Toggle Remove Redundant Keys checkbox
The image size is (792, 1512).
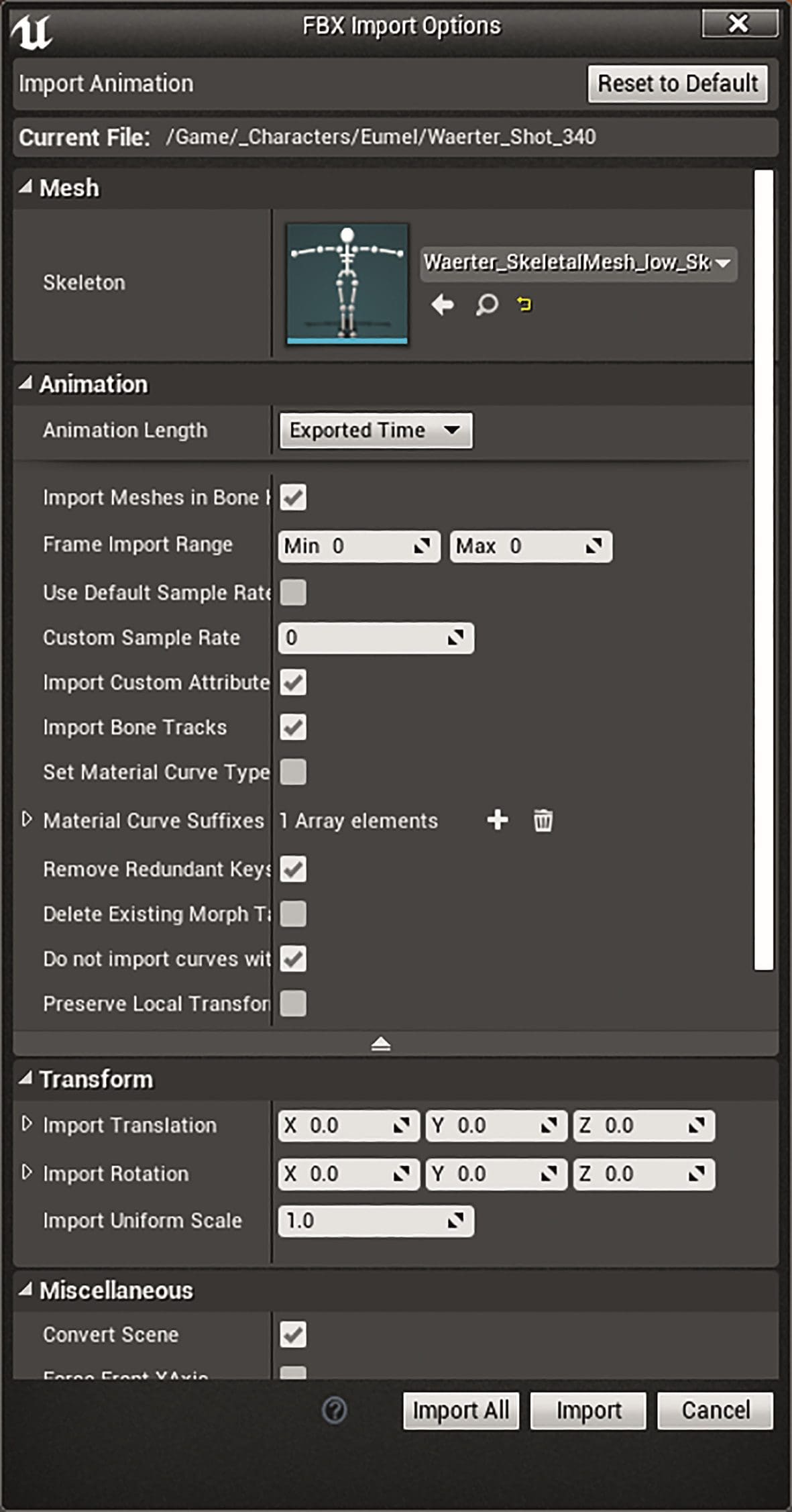pos(293,869)
